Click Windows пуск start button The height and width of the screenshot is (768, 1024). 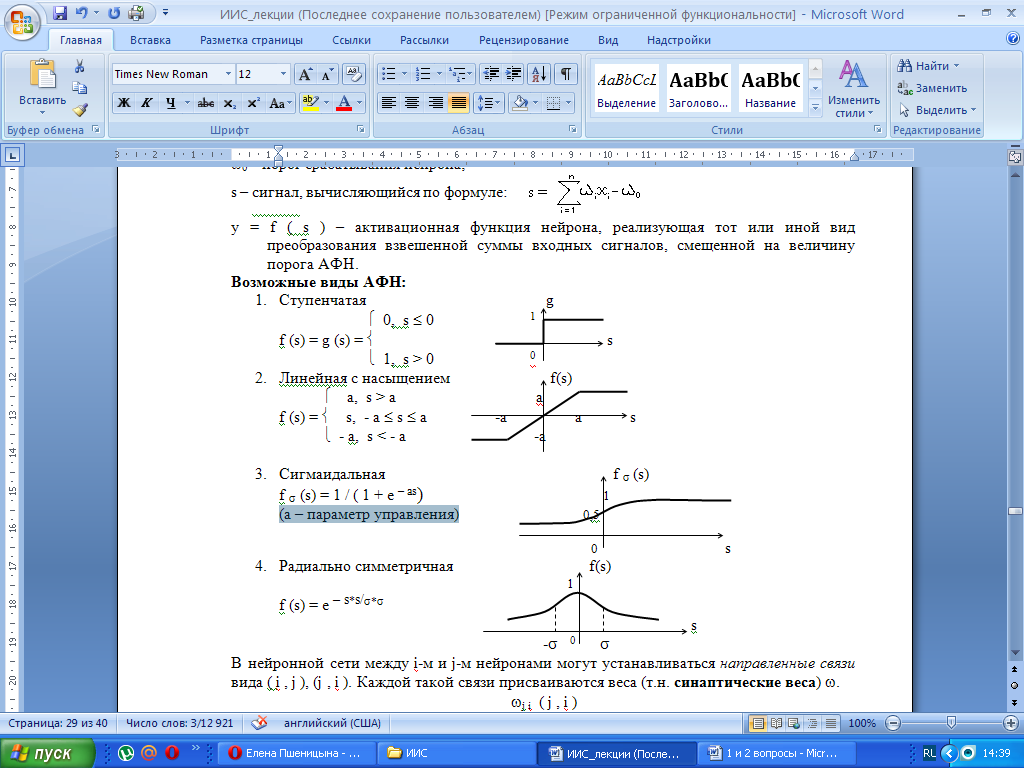47,753
